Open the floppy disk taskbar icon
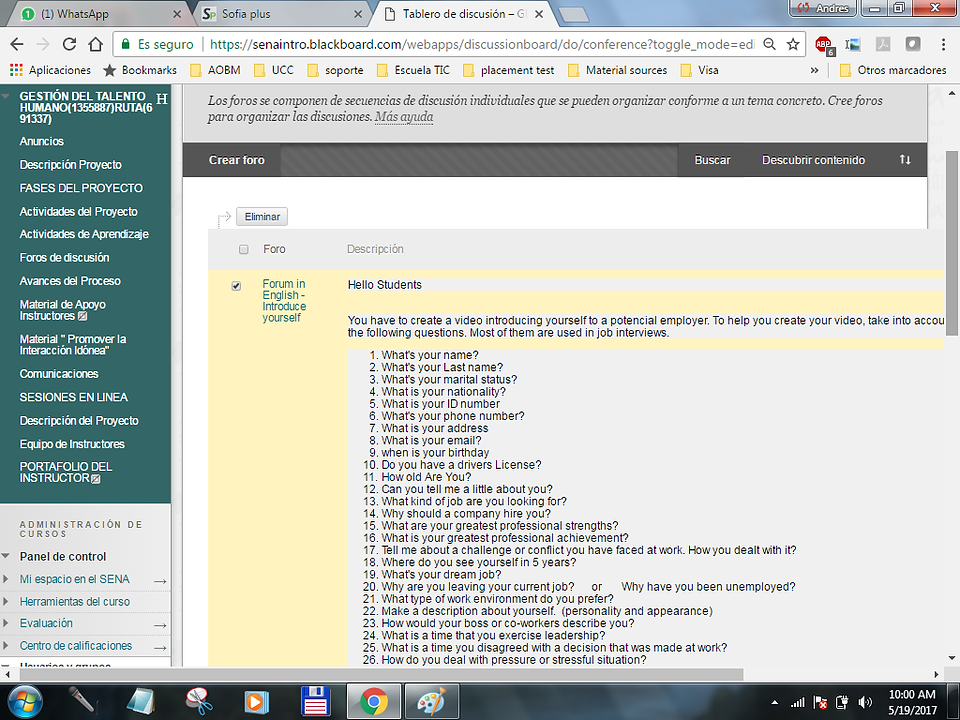This screenshot has width=960, height=720. [315, 702]
